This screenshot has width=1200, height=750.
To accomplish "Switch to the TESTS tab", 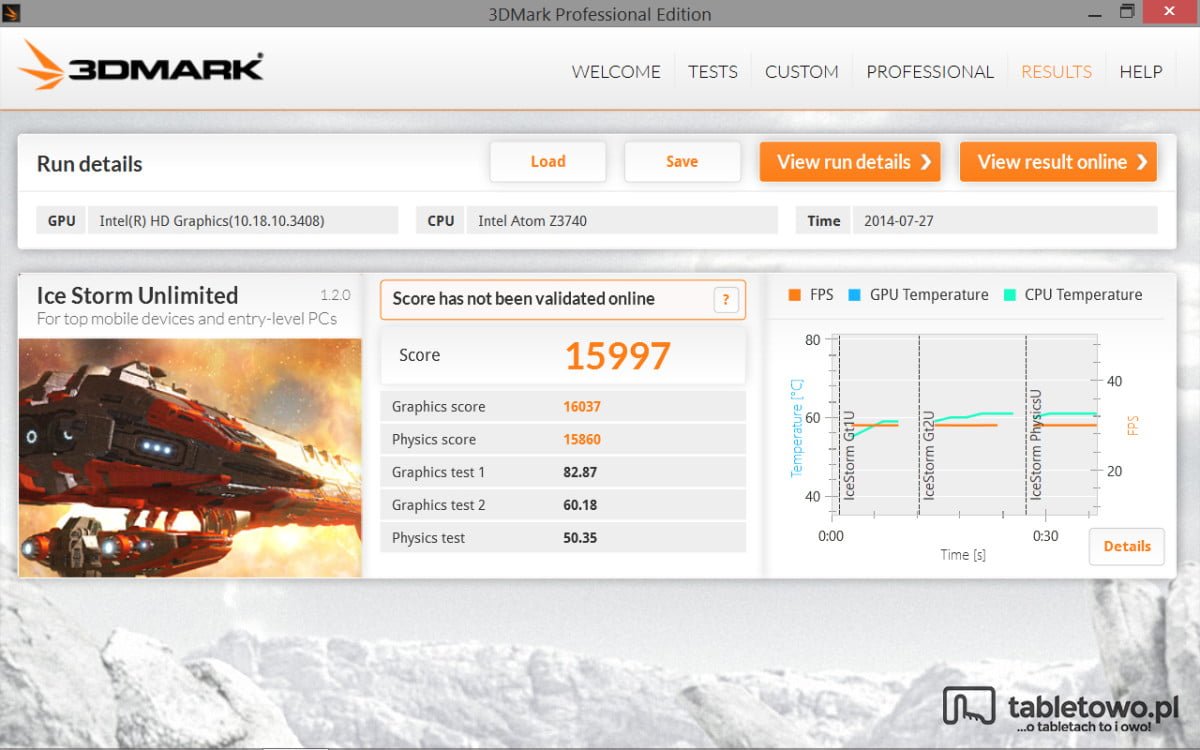I will click(713, 72).
